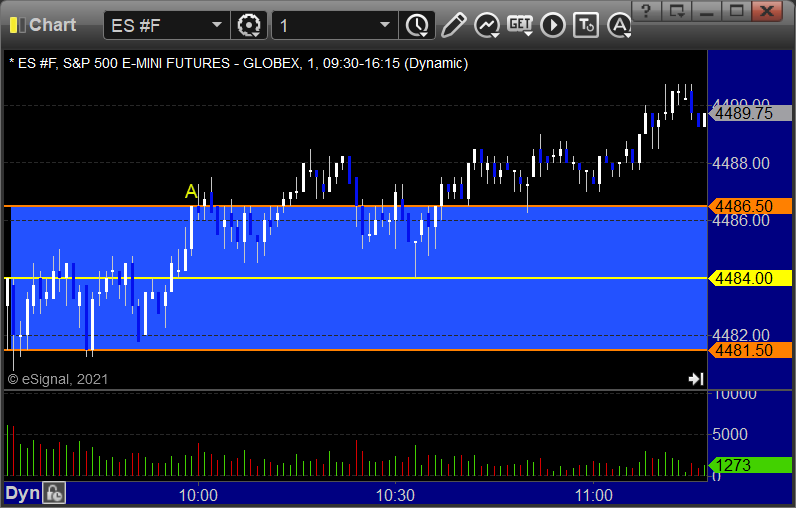The height and width of the screenshot is (508, 796).
Task: Click the volume value label 1273
Action: coord(750,465)
